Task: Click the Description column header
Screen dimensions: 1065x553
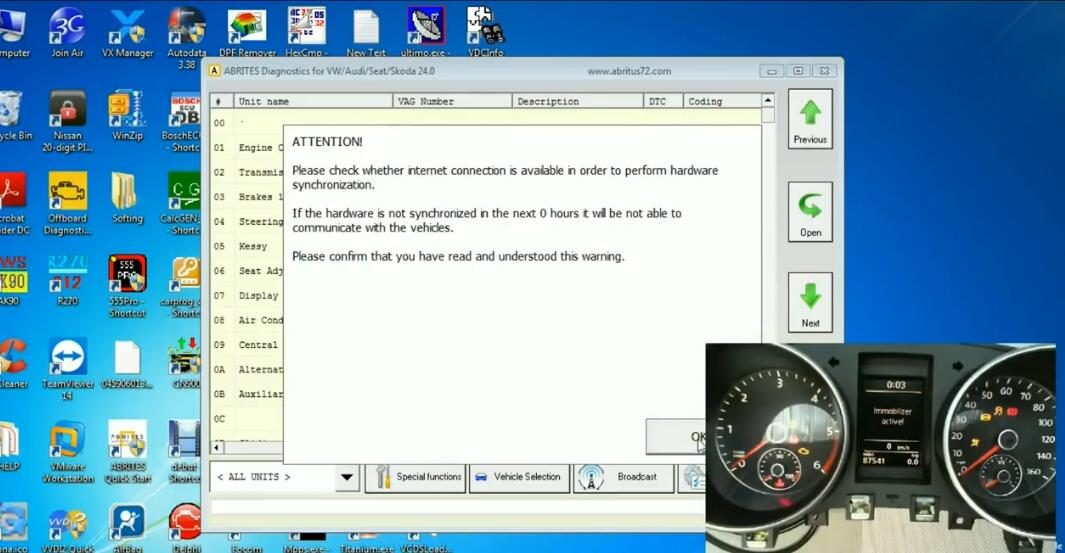Action: (x=577, y=101)
